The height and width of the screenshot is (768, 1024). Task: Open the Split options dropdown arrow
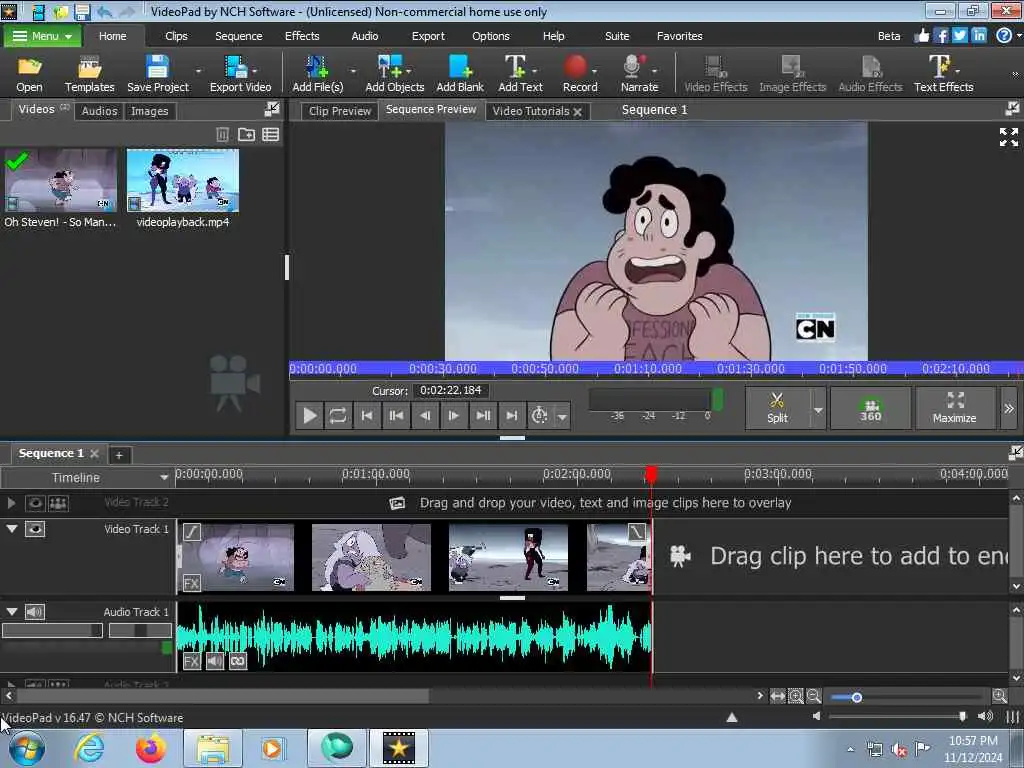click(x=818, y=410)
